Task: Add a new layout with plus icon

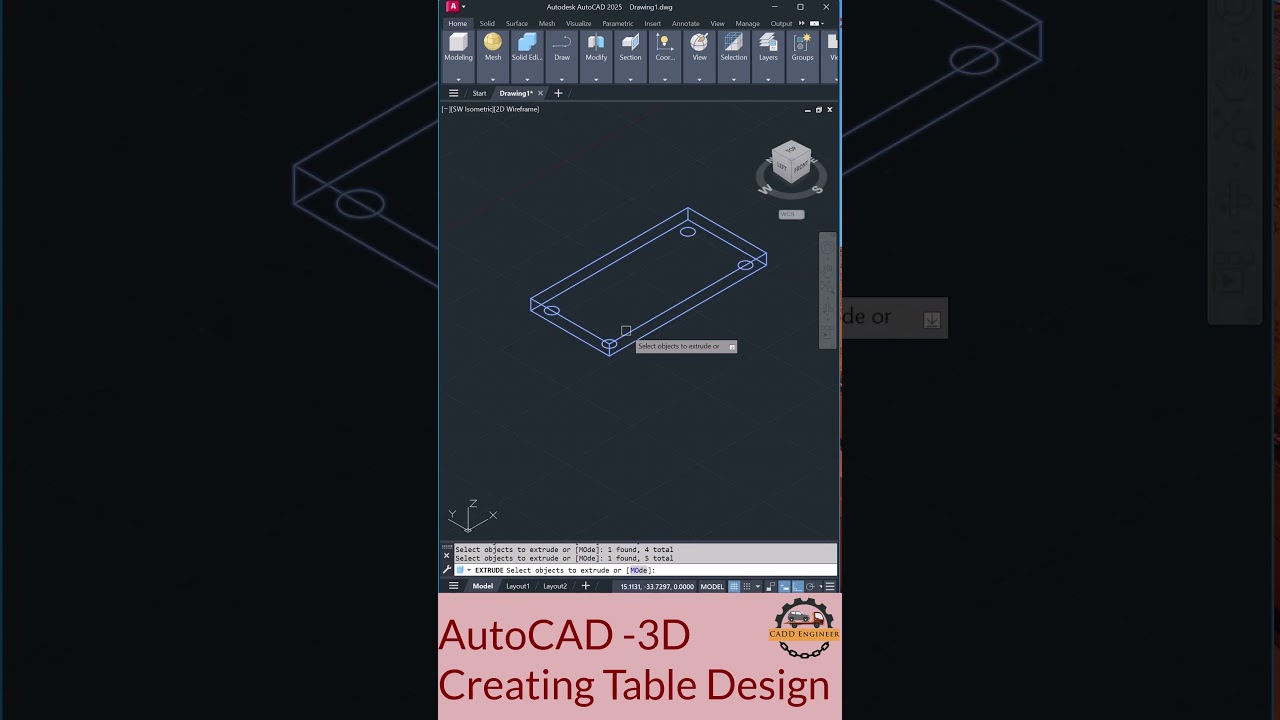Action: pyautogui.click(x=586, y=586)
